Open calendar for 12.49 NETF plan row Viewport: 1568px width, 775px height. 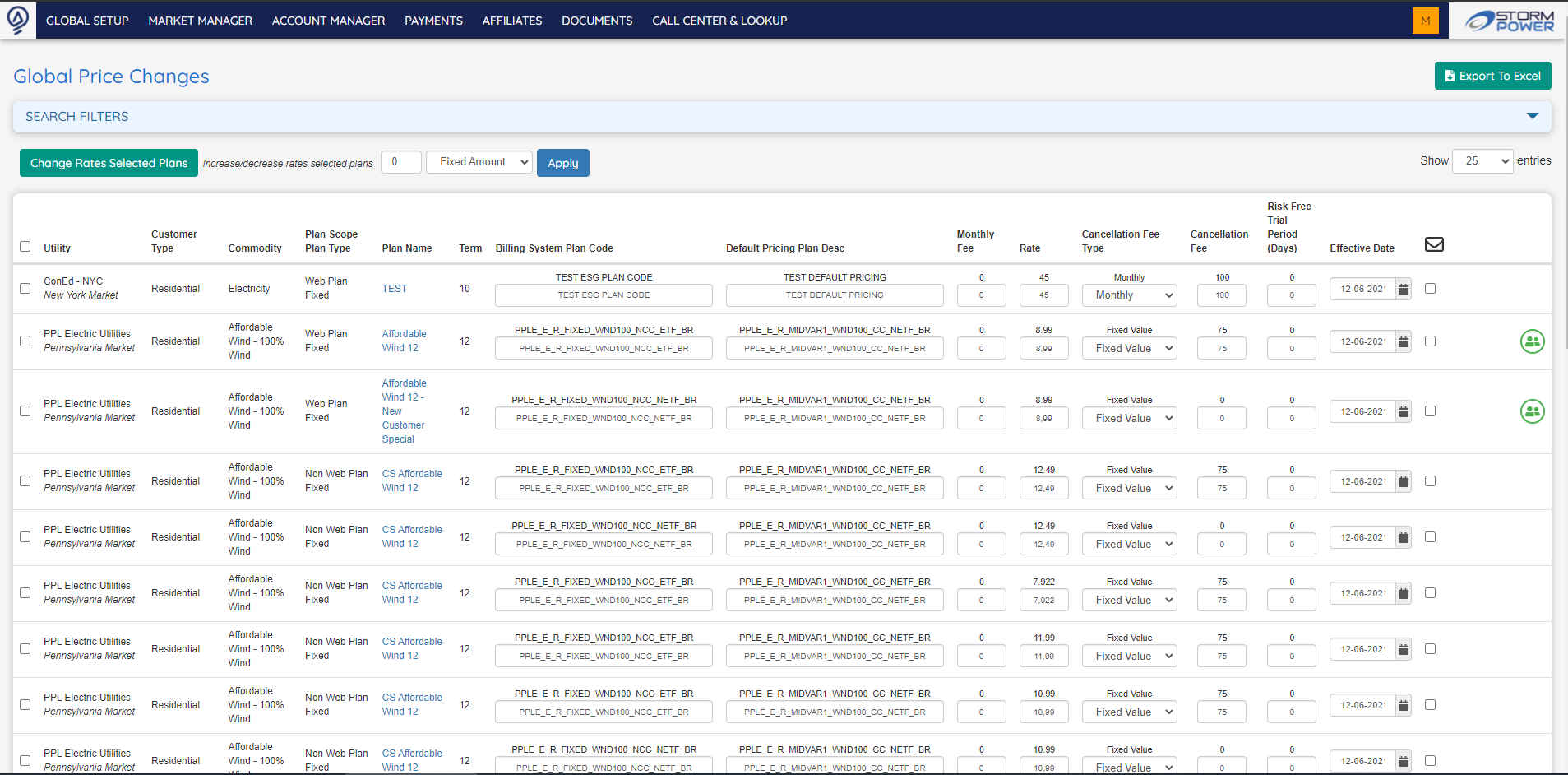1404,537
